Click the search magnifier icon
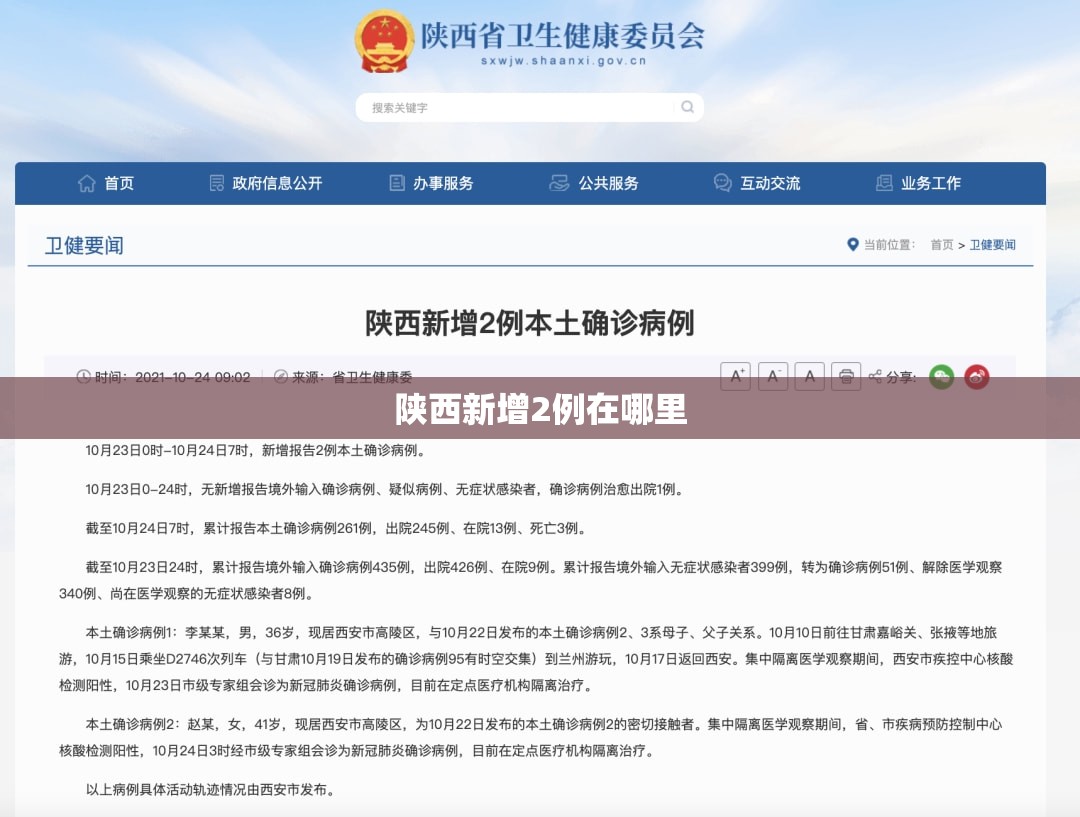1080x817 pixels. [687, 107]
